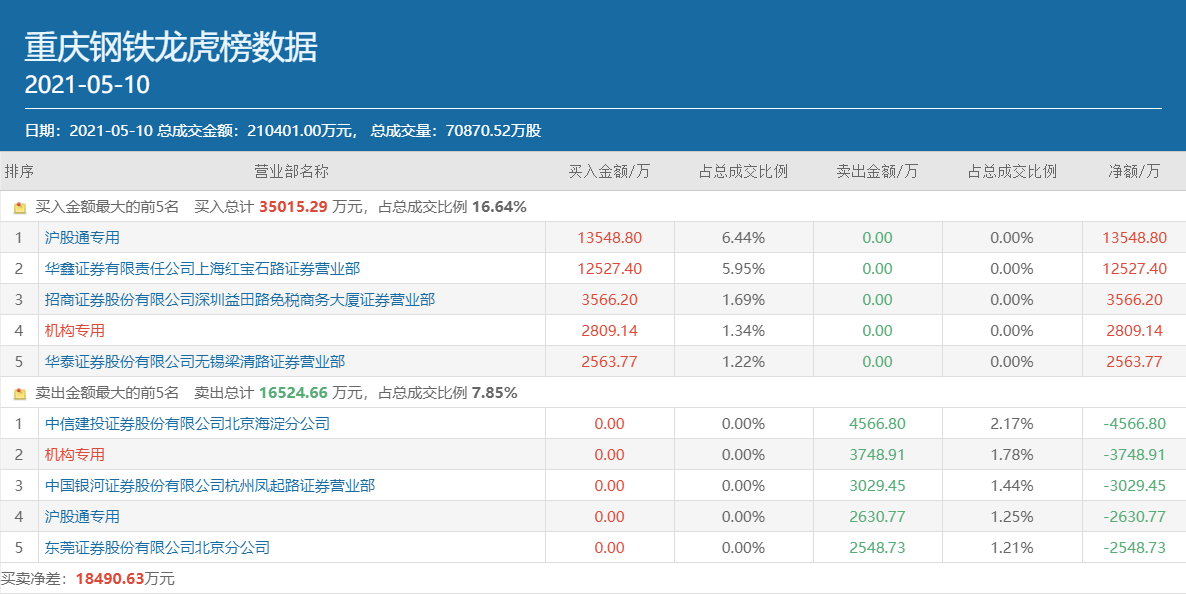
Task: Click the 卖出金额/万 column header
Action: coord(877,171)
